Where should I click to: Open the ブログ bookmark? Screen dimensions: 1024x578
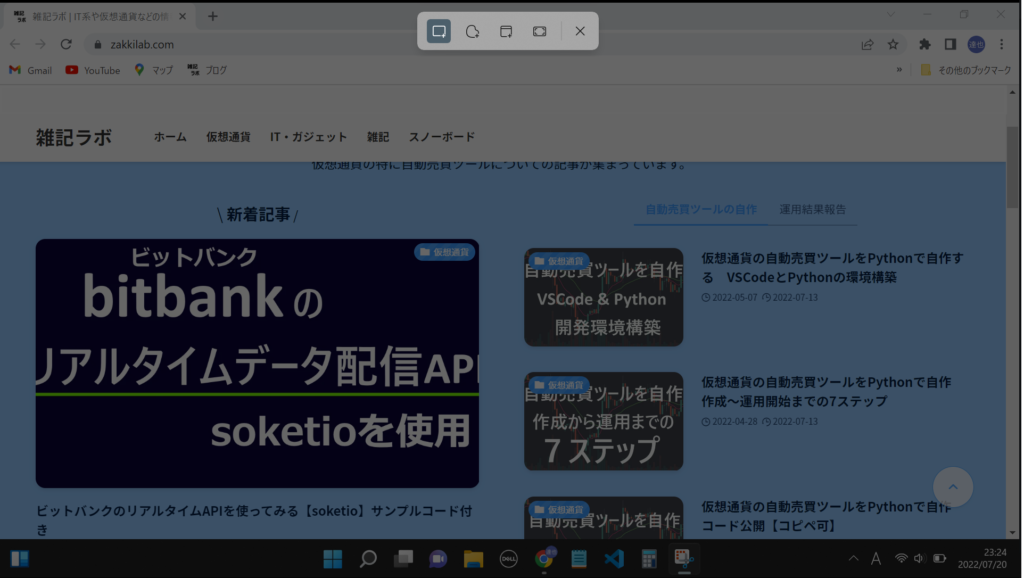point(207,71)
